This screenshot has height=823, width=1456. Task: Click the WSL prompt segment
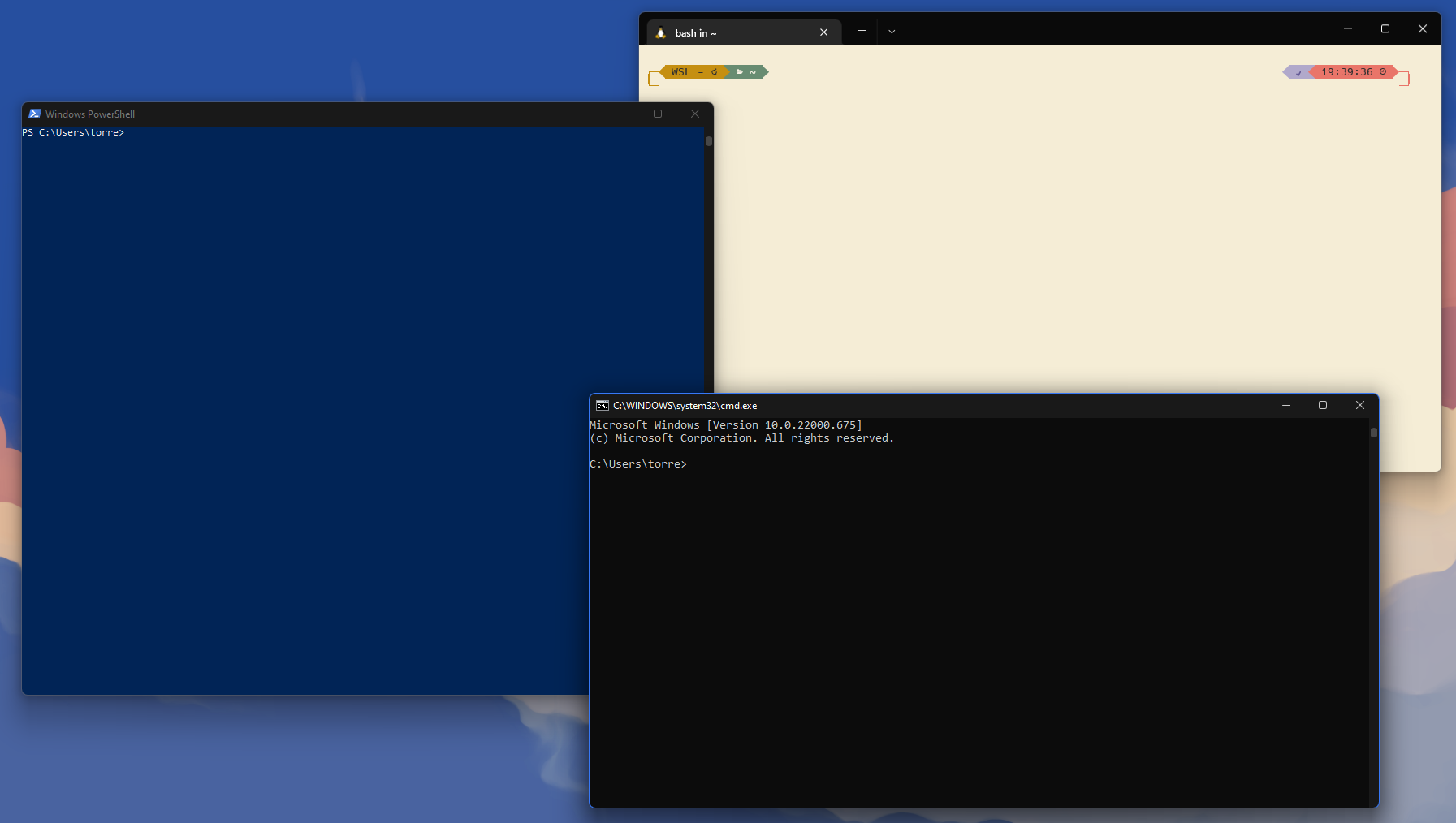[x=693, y=72]
